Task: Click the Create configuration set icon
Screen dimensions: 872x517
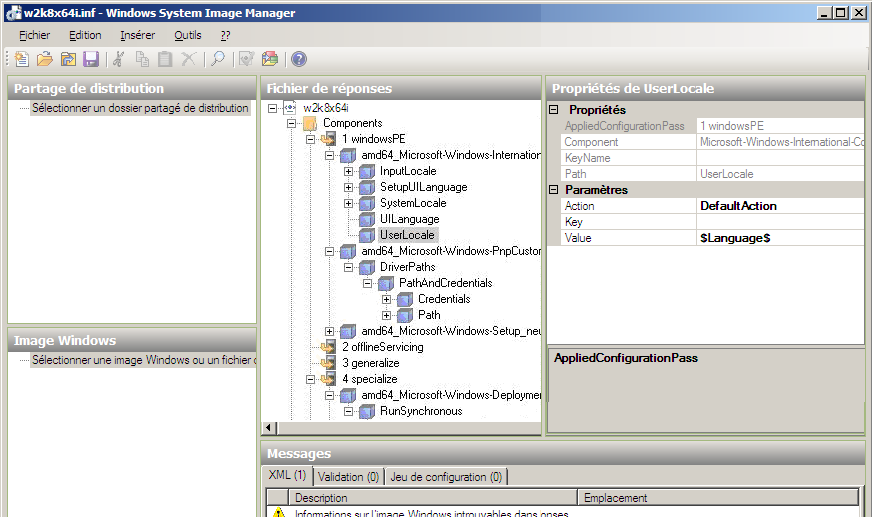Action: click(269, 59)
